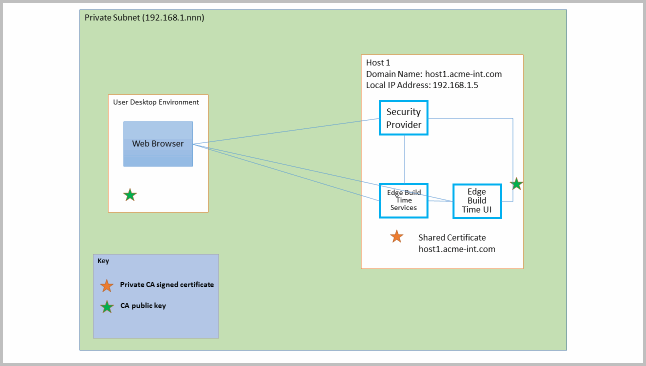
Task: Click the Shared Certificate label
Action: click(452, 237)
